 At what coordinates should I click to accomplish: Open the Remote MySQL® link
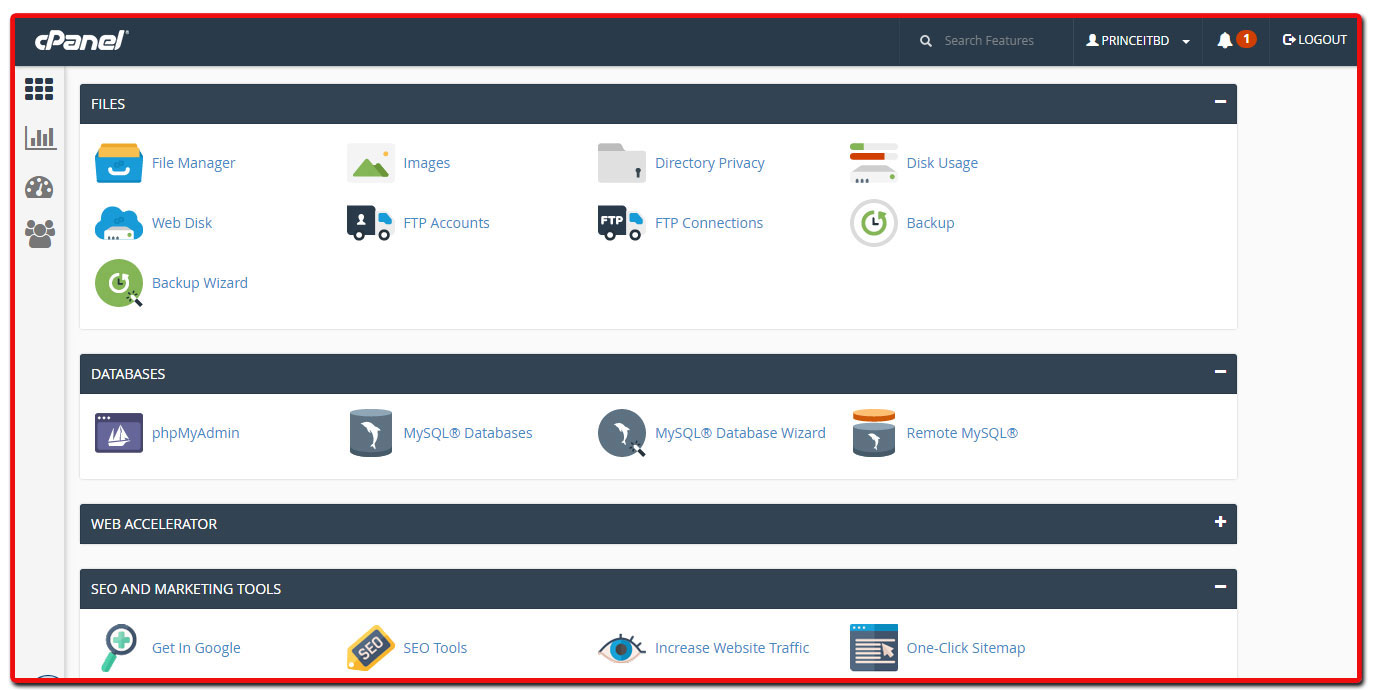click(963, 433)
